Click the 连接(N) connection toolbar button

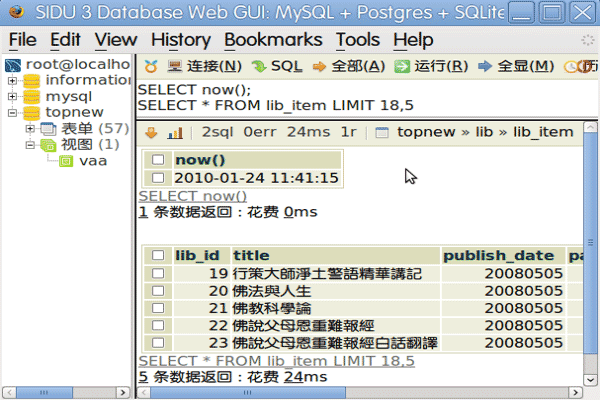(204, 66)
